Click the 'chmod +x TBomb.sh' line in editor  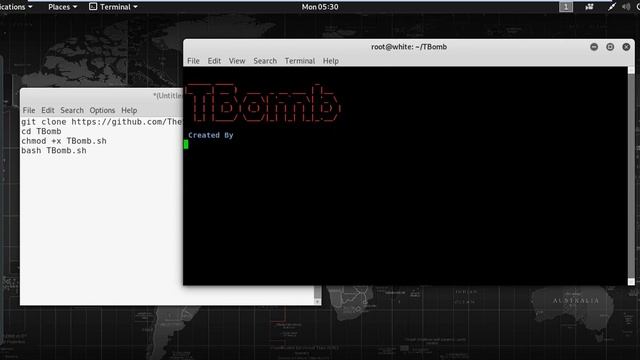click(x=64, y=141)
